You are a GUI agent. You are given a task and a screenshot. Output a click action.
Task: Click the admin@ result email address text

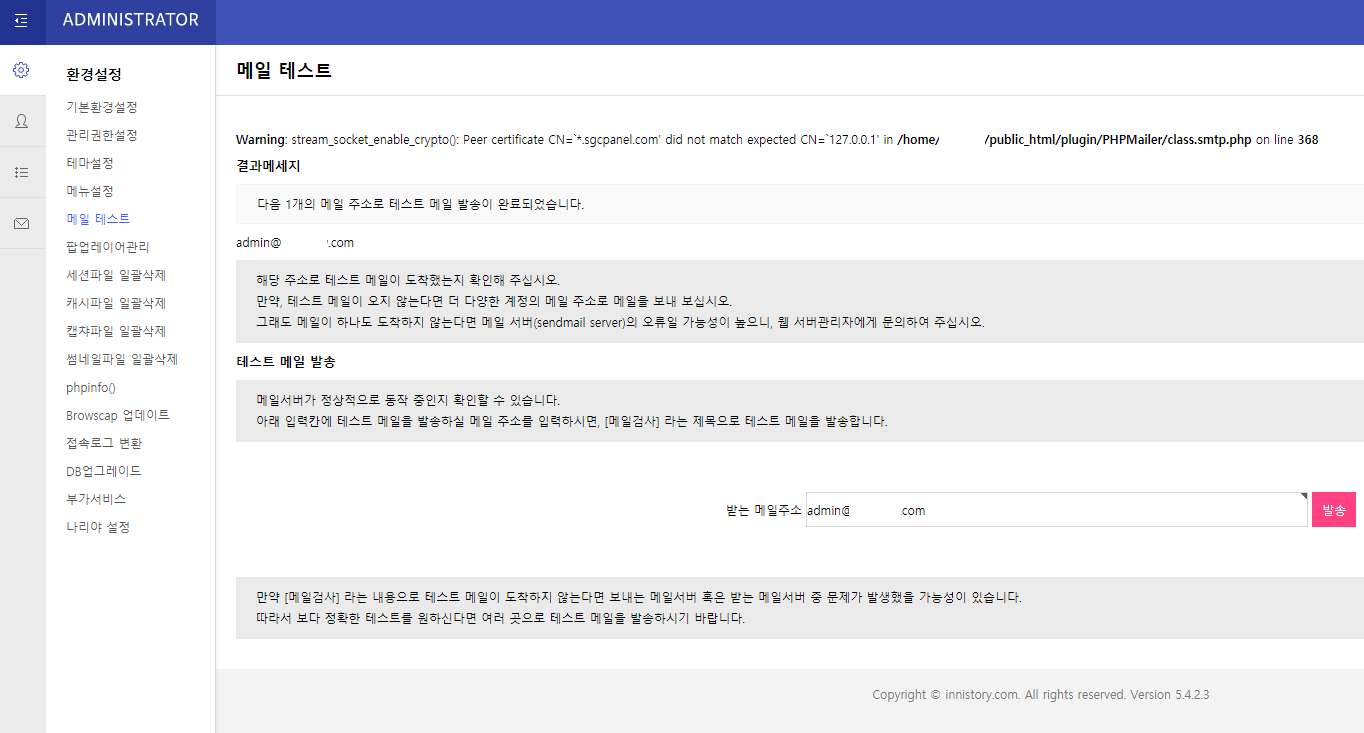295,243
